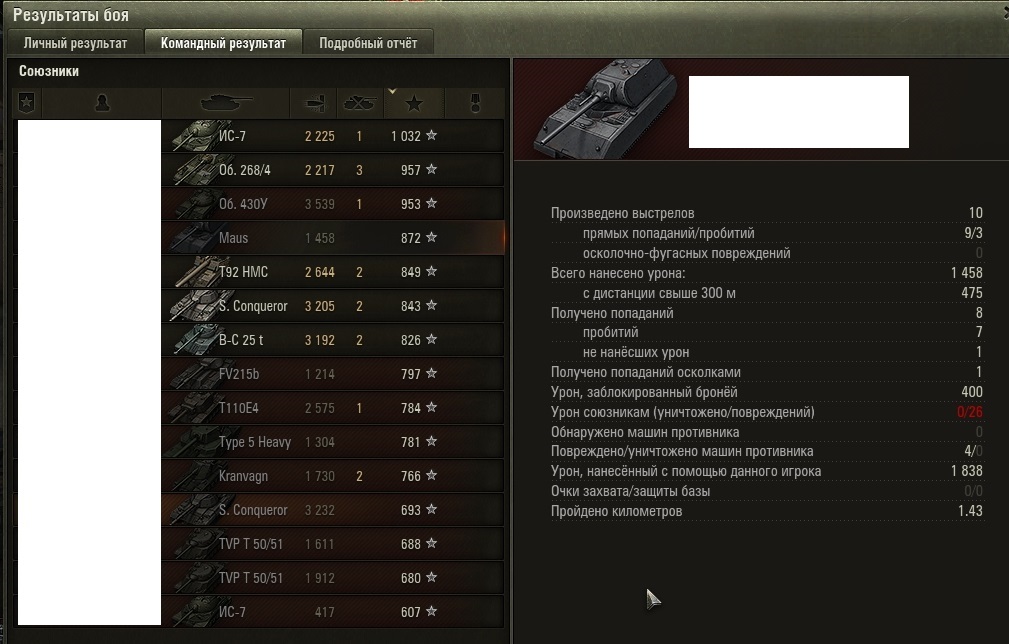Screen dimensions: 1009x644
Task: Switch to Подробный отчёт tab
Action: pyautogui.click(x=368, y=43)
